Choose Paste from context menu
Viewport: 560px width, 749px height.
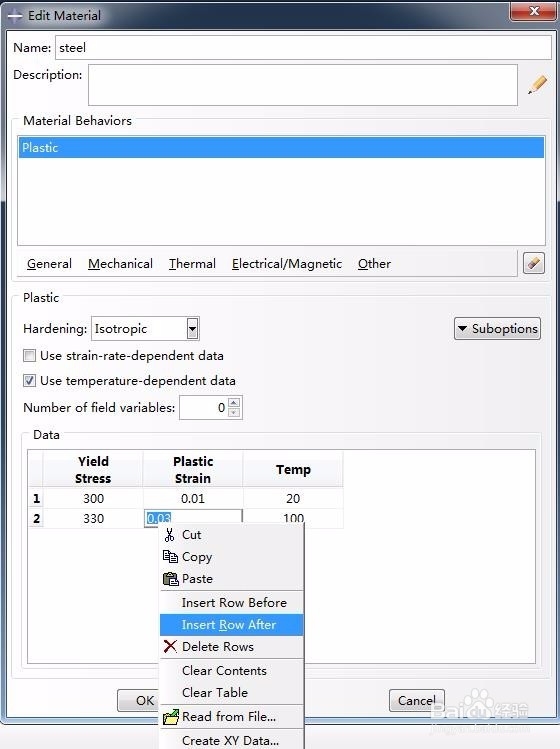point(232,579)
